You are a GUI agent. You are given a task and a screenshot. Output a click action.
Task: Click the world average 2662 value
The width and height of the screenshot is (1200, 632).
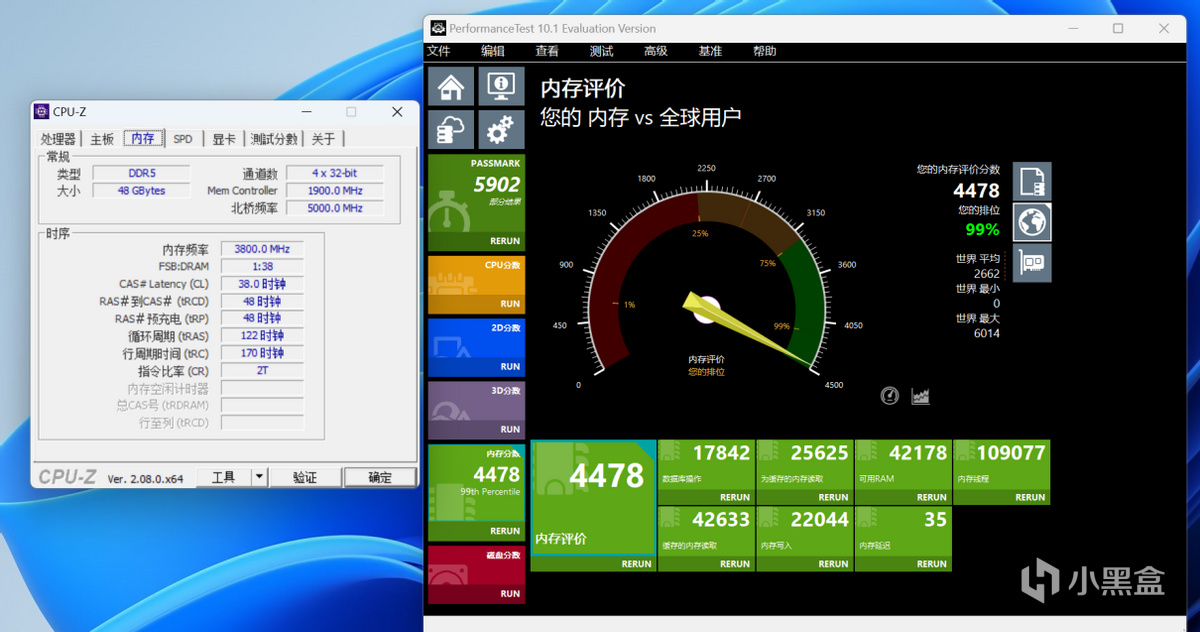[986, 274]
